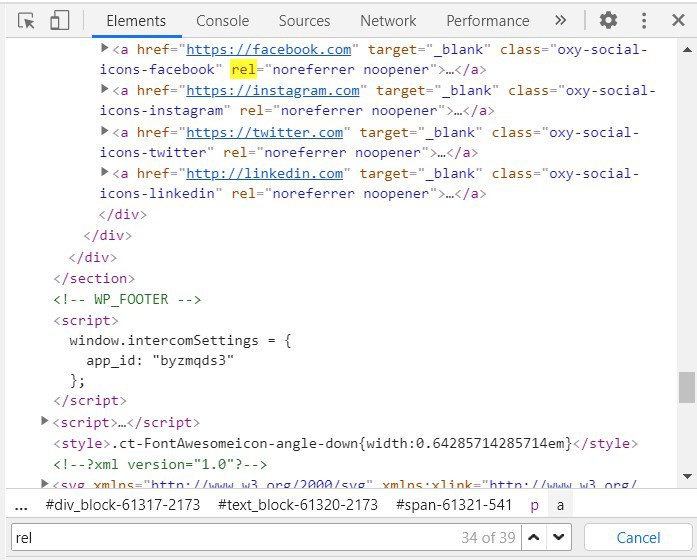Select breadcrumb #text_block-61320-2173
The image size is (697, 560).
click(x=298, y=505)
